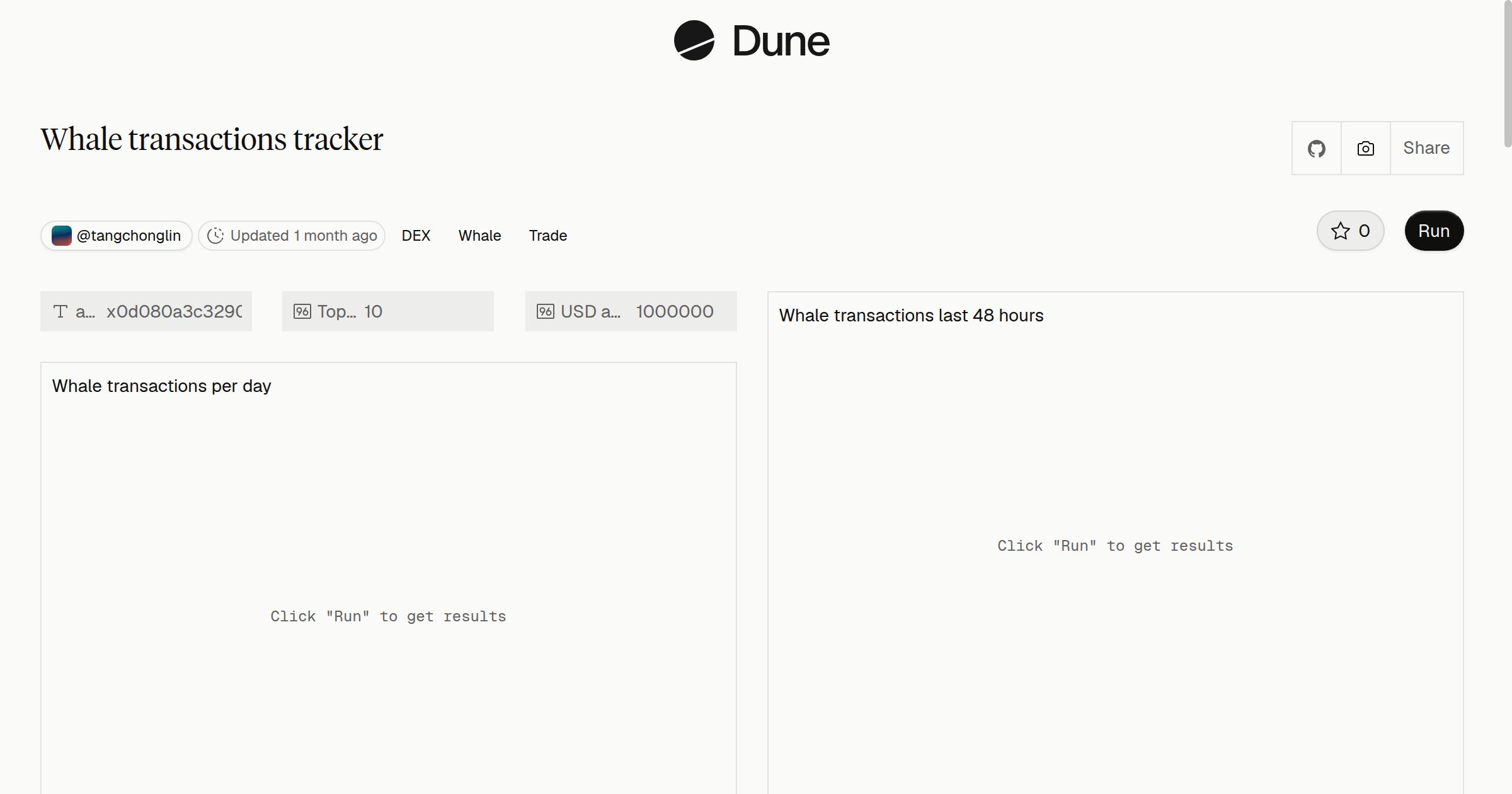
Task: Select the Whale tag
Action: point(479,236)
